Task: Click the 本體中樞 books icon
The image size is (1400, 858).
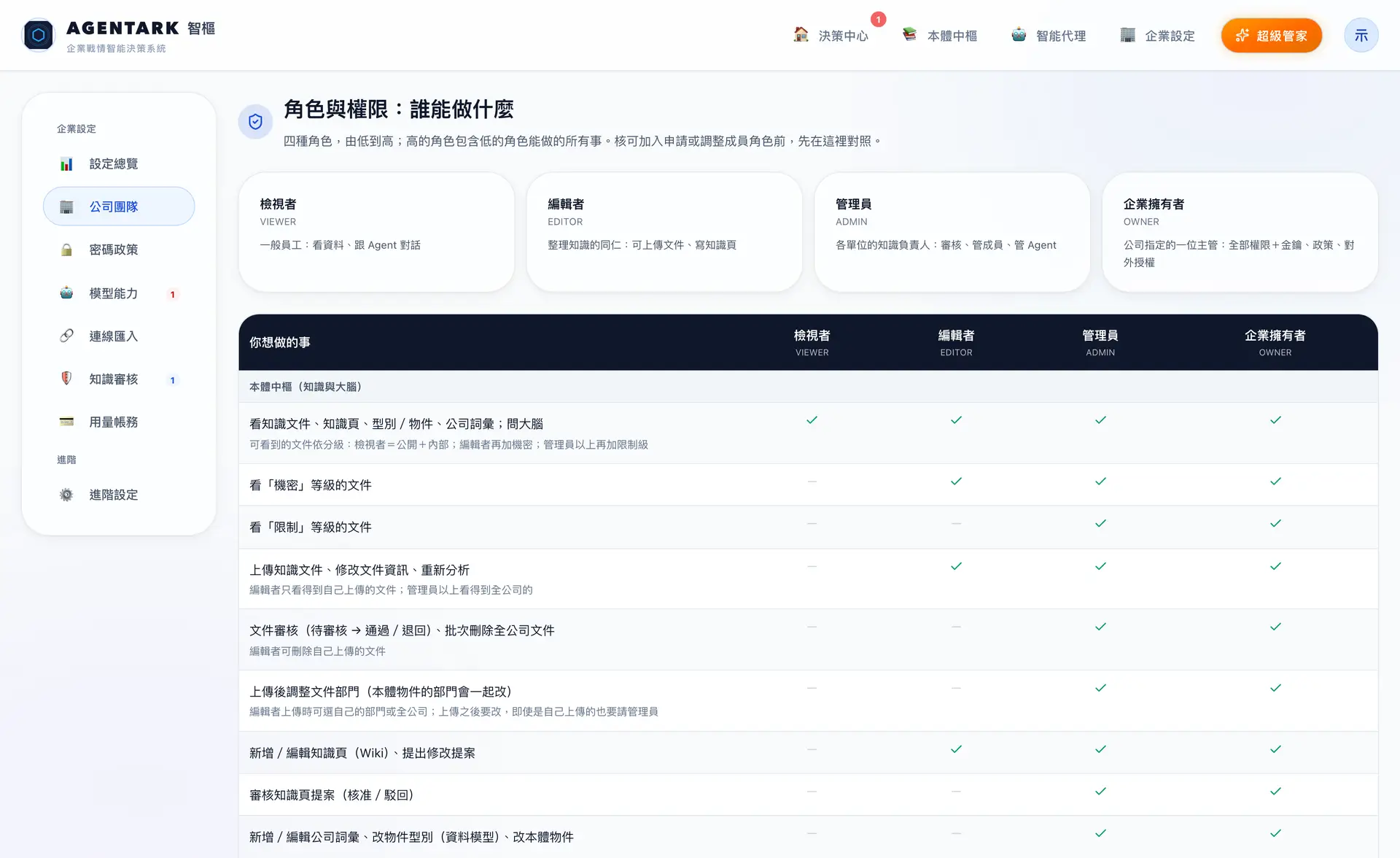Action: [909, 35]
